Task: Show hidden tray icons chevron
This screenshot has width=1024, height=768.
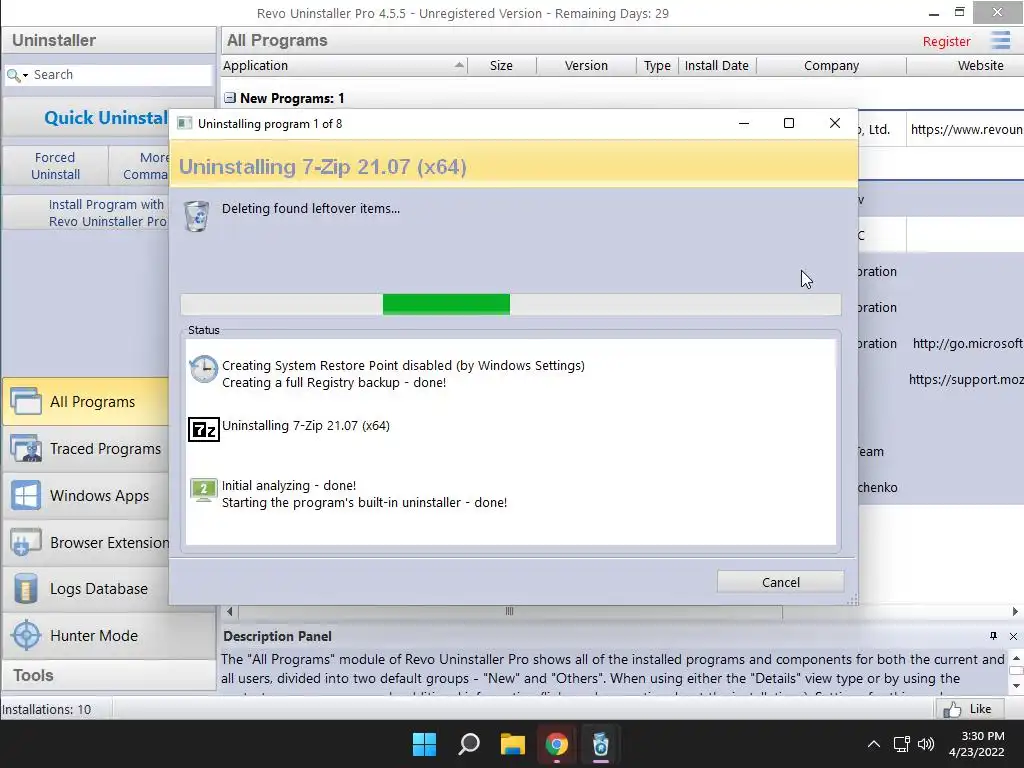Action: tap(873, 744)
